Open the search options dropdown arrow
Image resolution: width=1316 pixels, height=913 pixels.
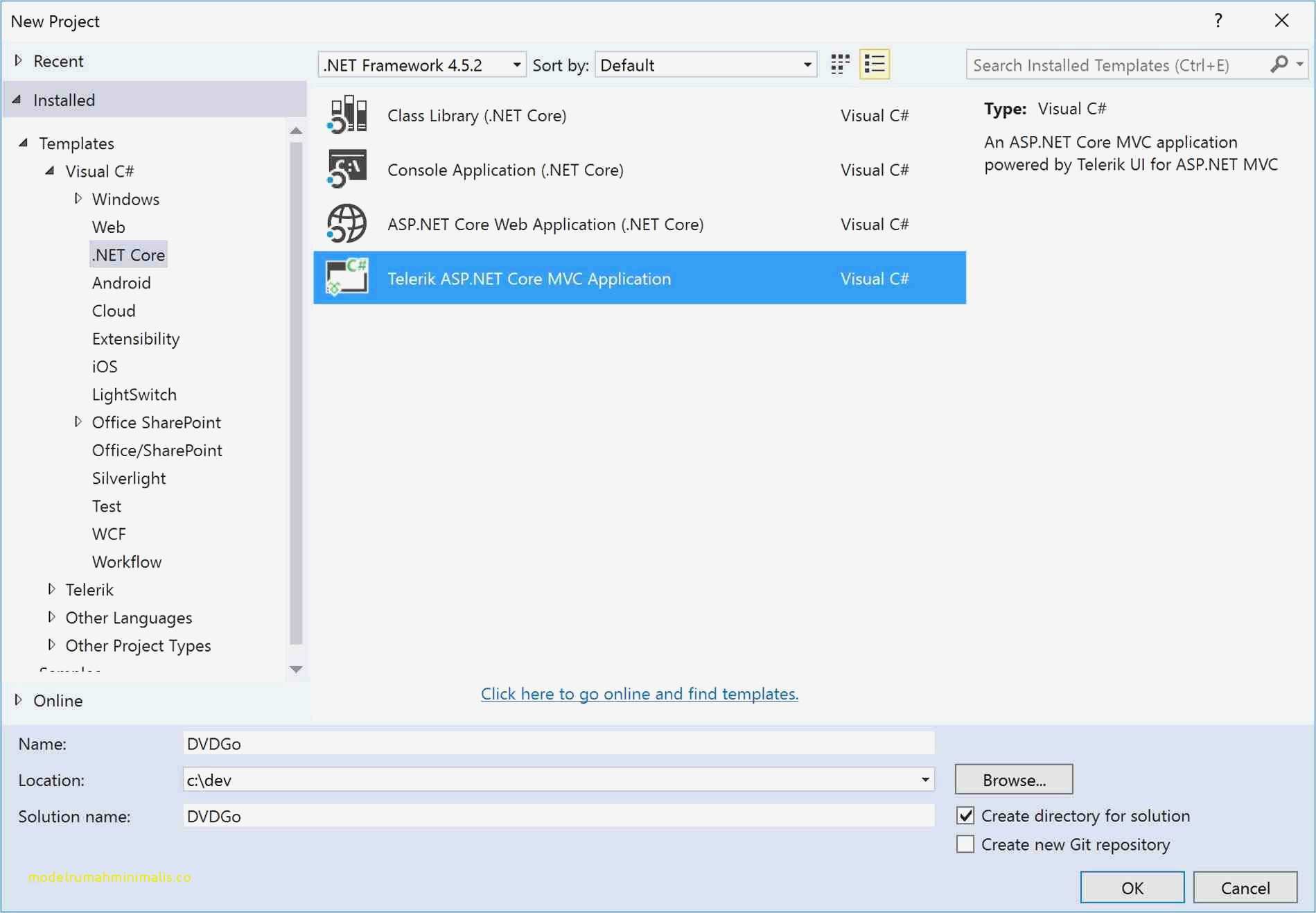tap(1300, 64)
